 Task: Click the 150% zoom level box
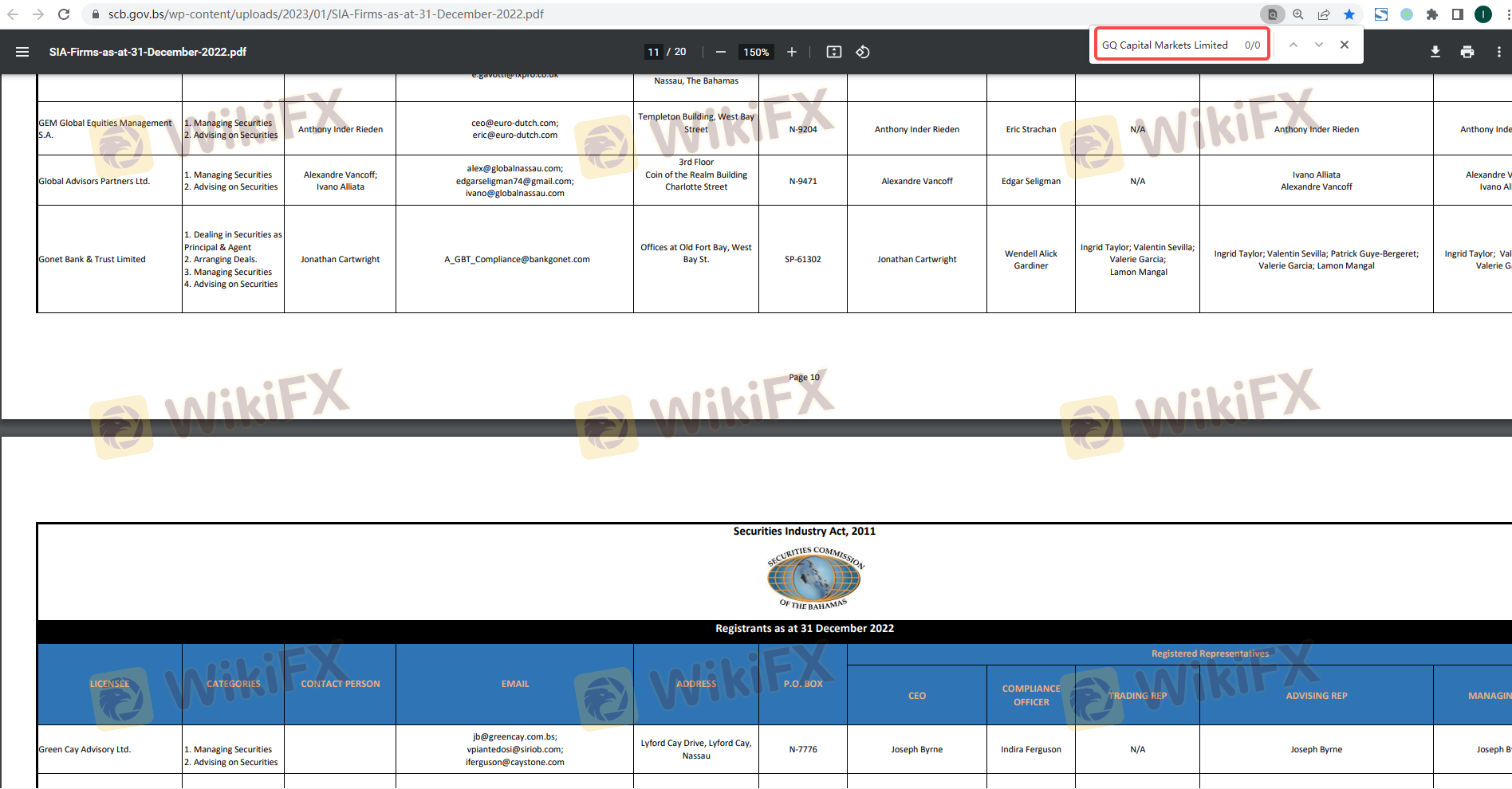(756, 52)
